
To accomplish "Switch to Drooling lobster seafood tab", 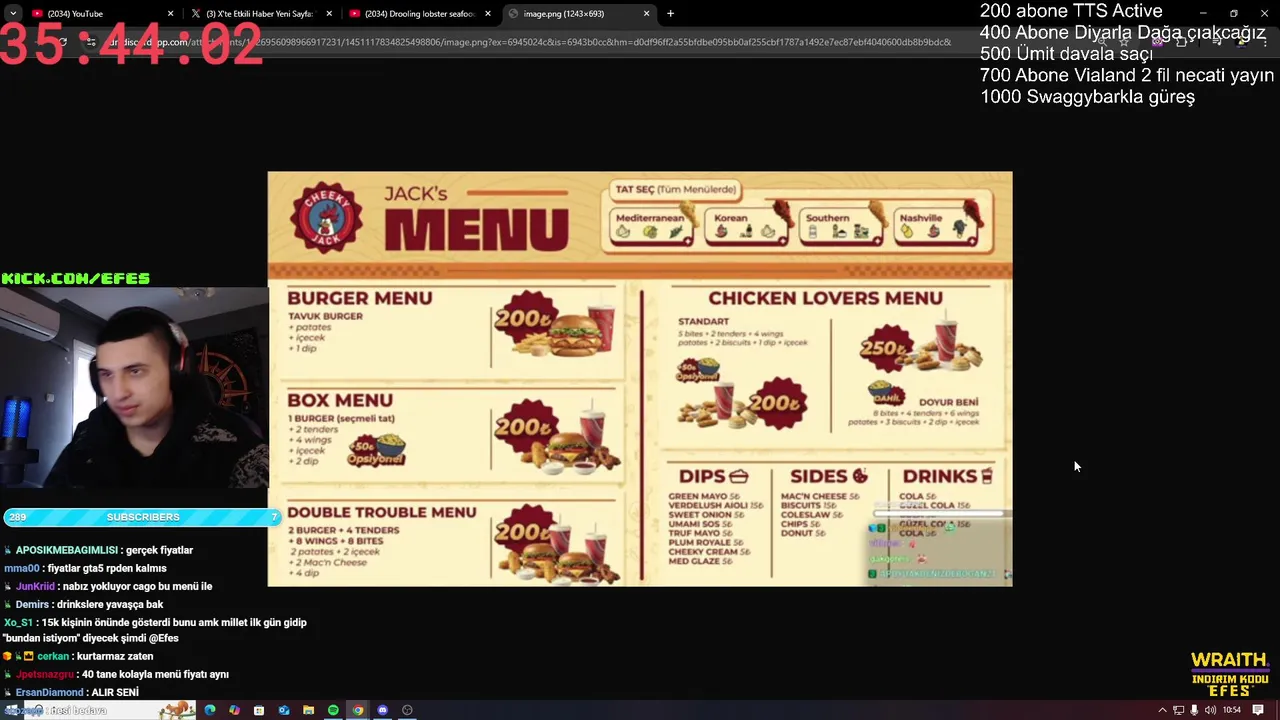I will [420, 13].
